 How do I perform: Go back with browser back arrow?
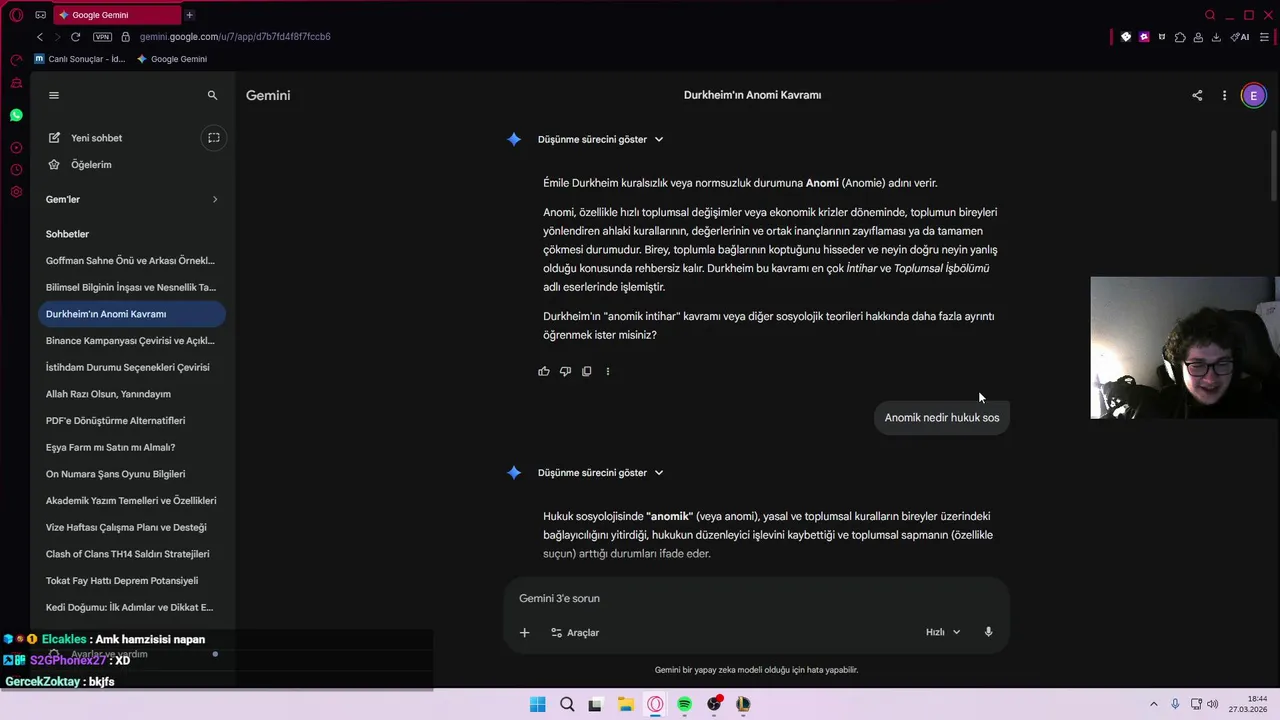40,37
